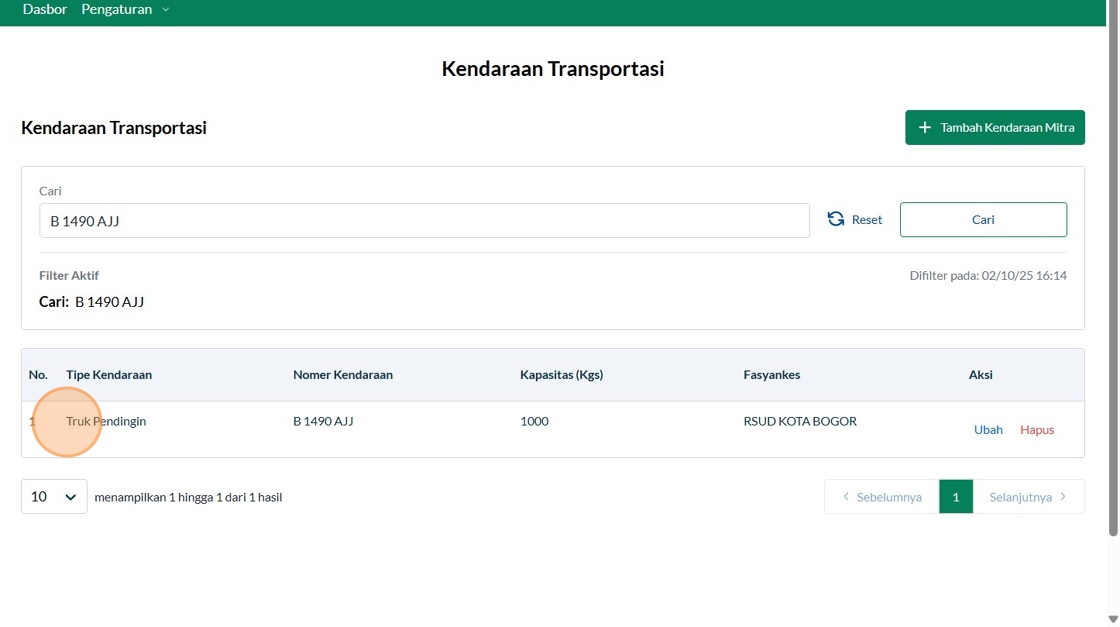The height and width of the screenshot is (627, 1120).
Task: Click the scrollbar down arrow
Action: pyautogui.click(x=1113, y=619)
